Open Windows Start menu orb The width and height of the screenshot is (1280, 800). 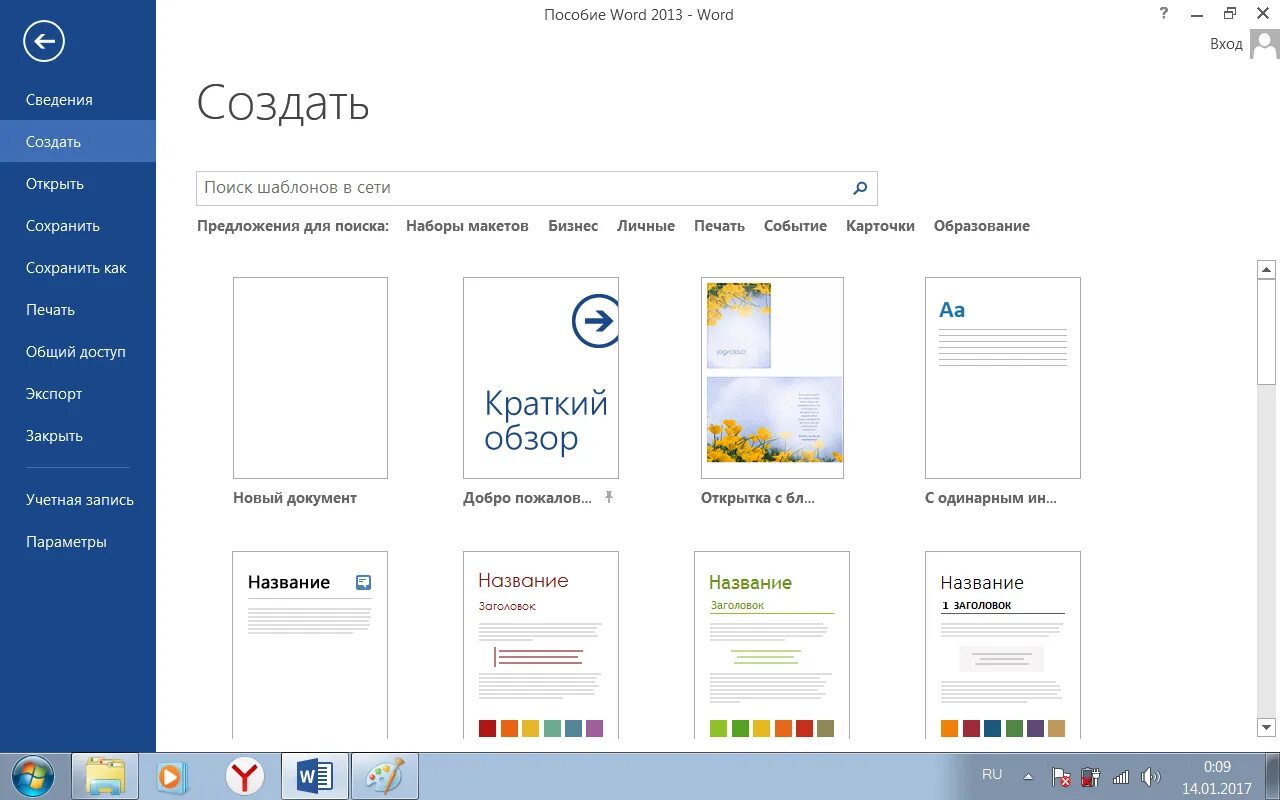[34, 776]
